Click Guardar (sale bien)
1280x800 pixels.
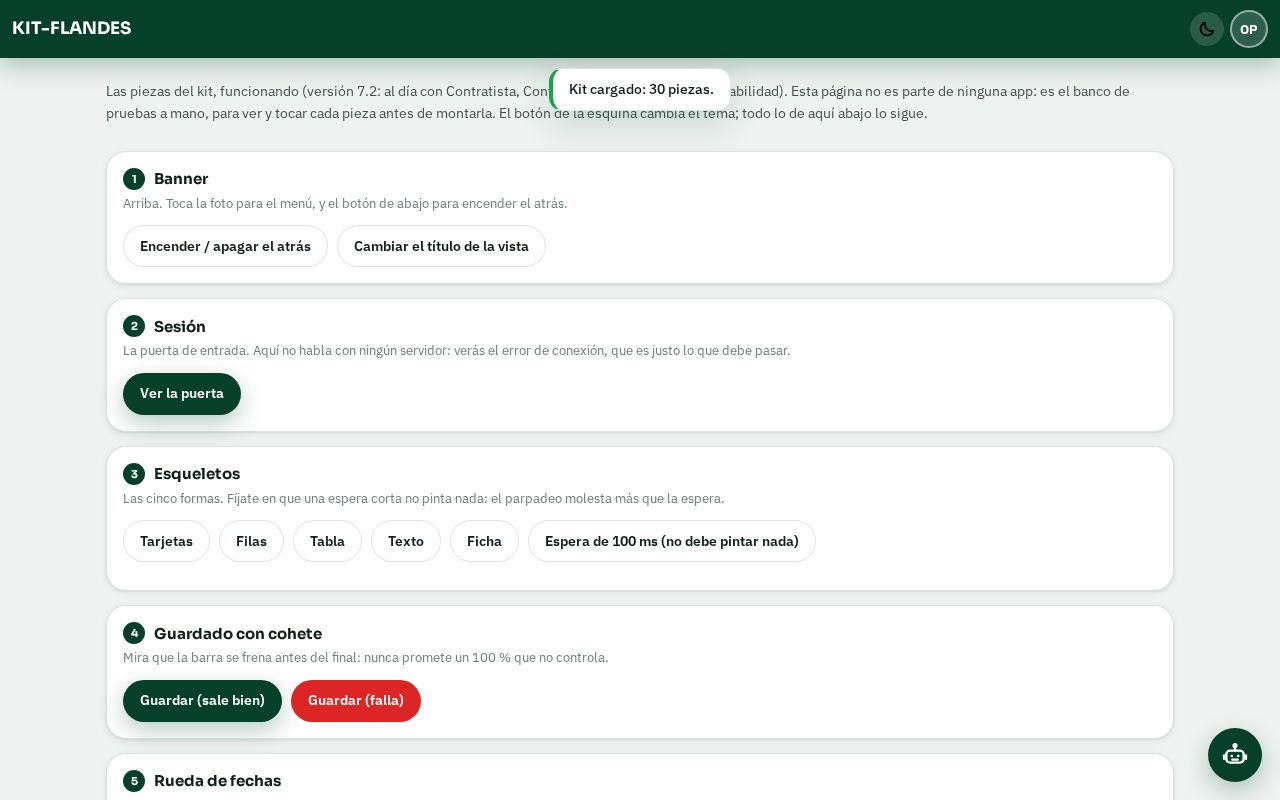(x=202, y=701)
